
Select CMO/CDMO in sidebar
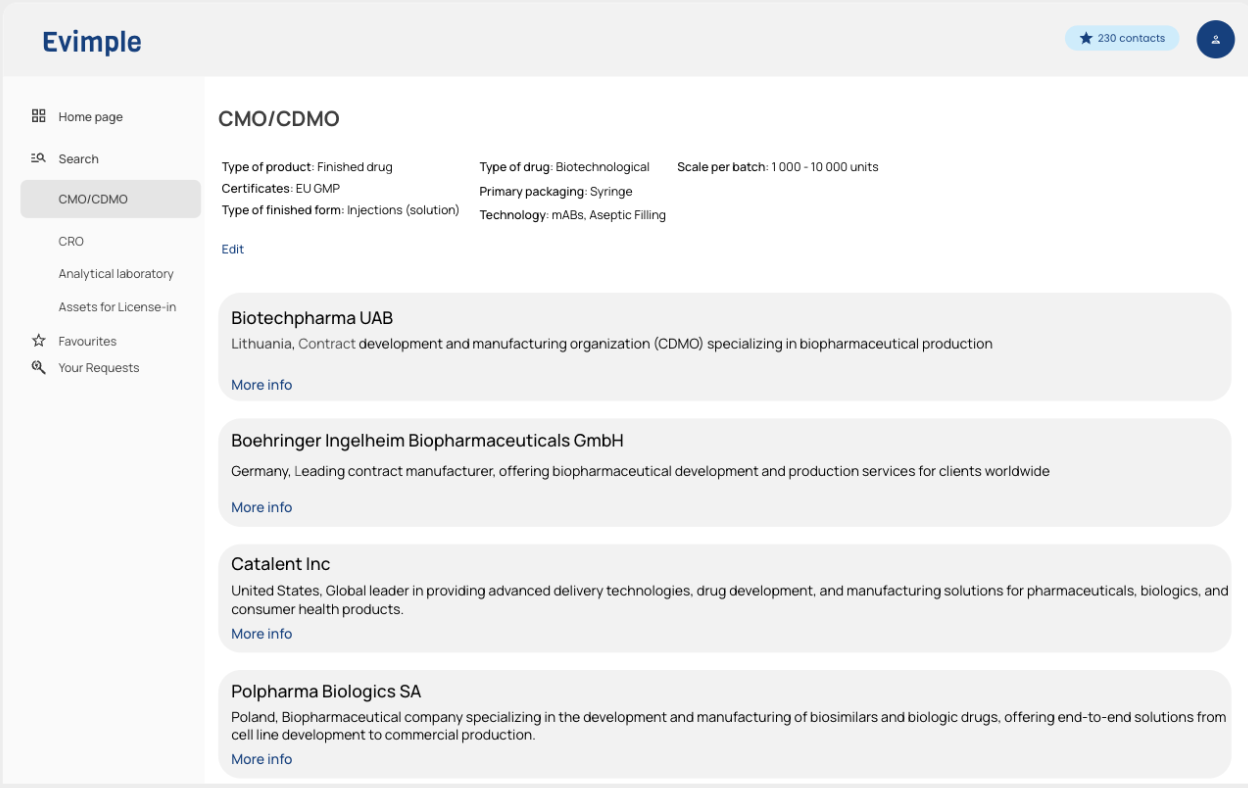(111, 199)
